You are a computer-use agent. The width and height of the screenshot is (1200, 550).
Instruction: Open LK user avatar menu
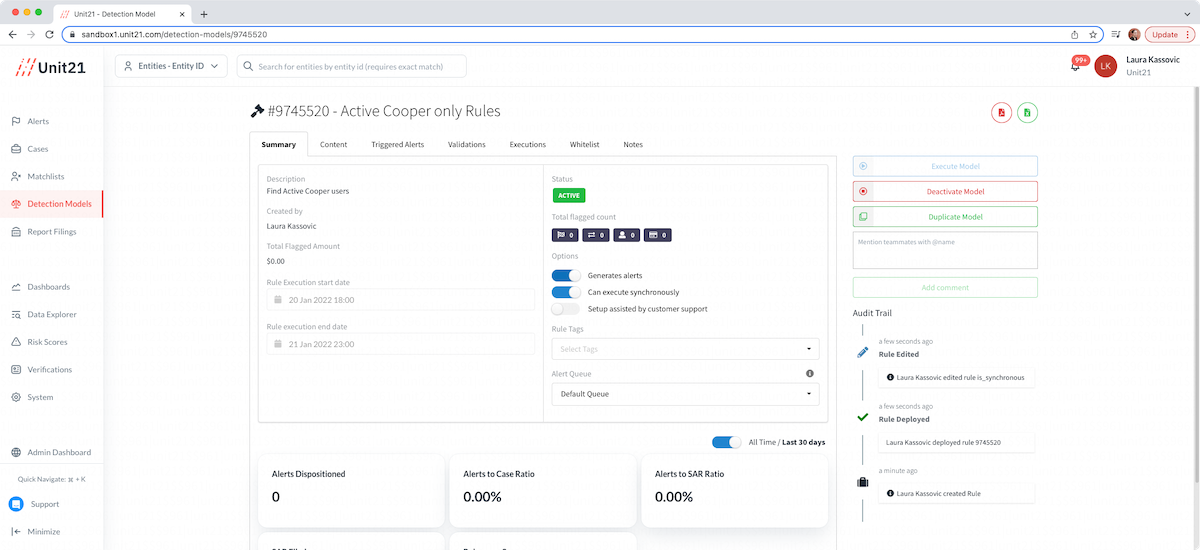coord(1105,66)
